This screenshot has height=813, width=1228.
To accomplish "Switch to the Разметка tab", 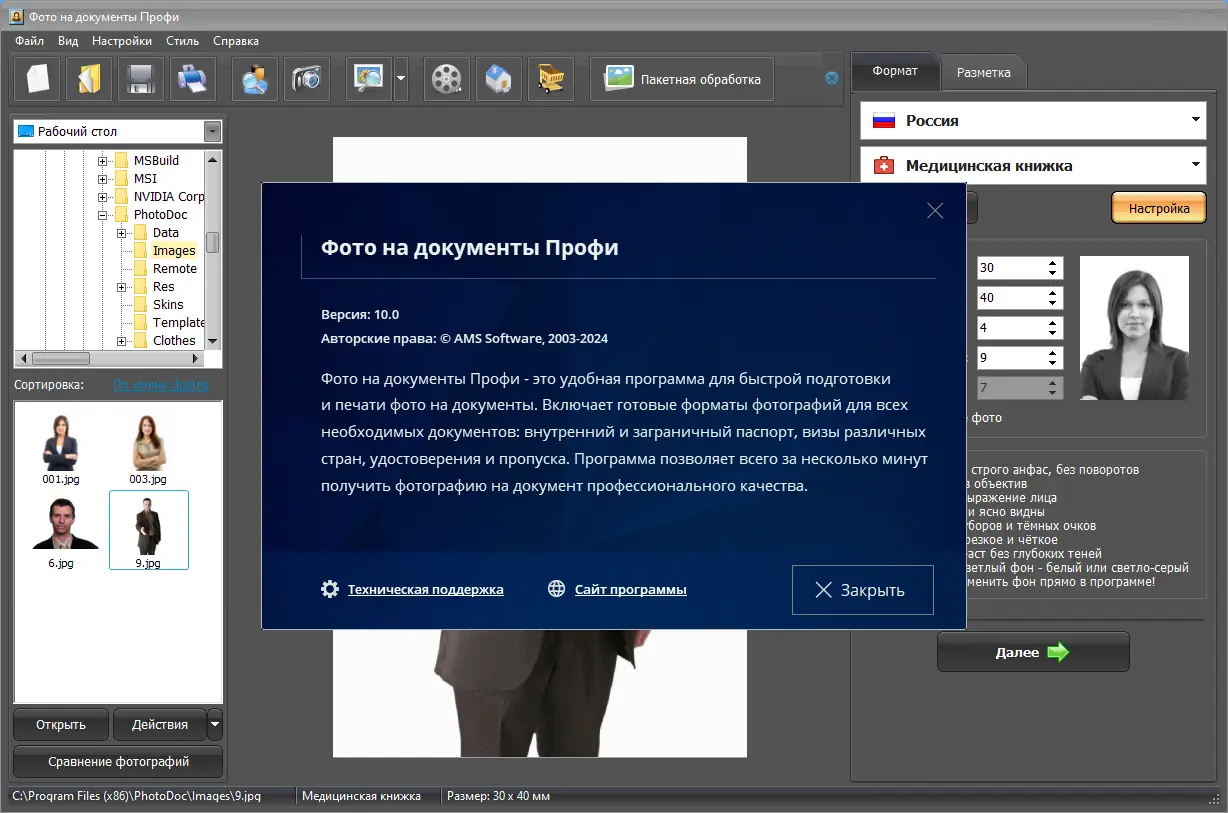I will 983,72.
